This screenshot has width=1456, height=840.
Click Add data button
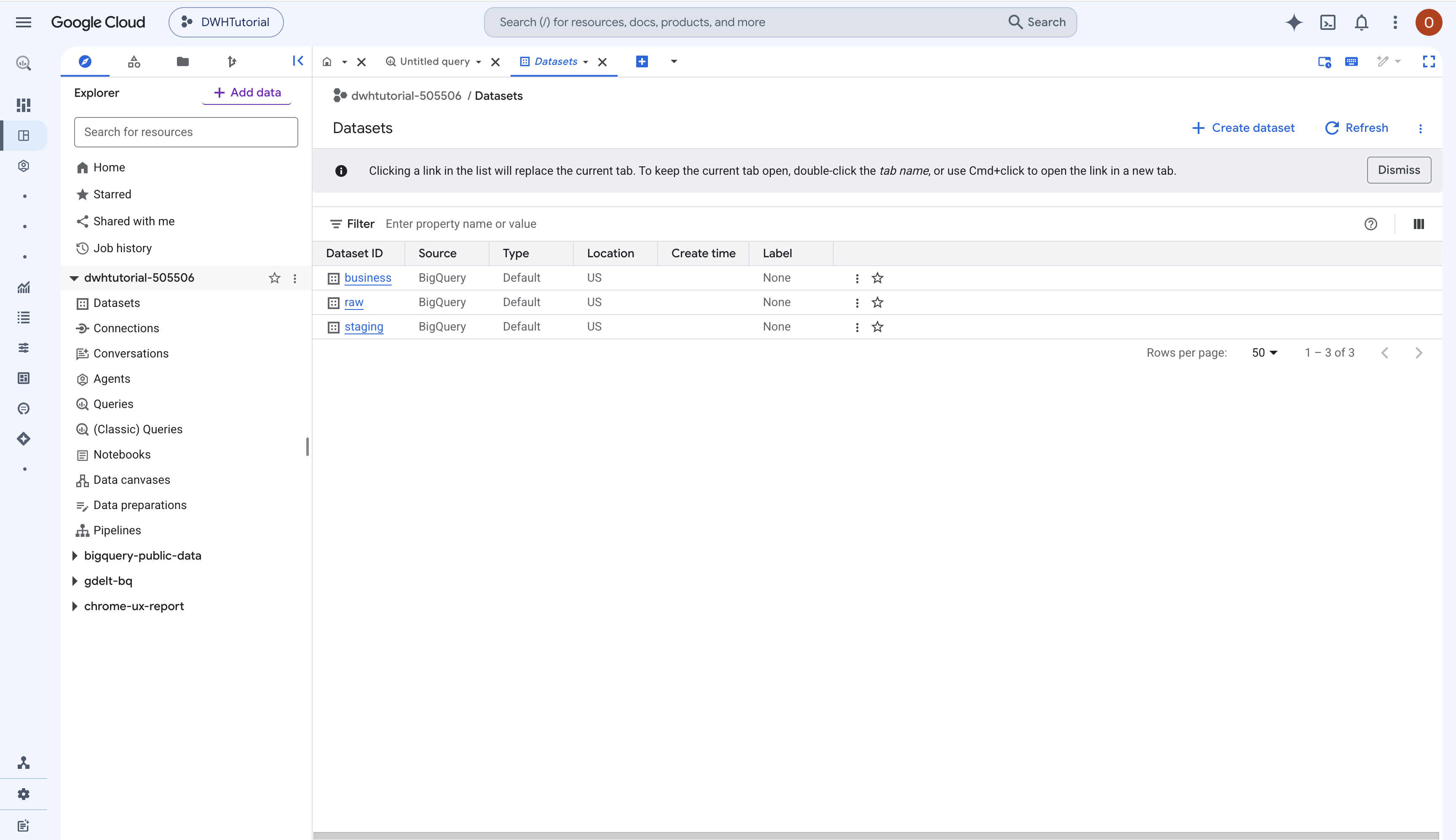point(247,92)
